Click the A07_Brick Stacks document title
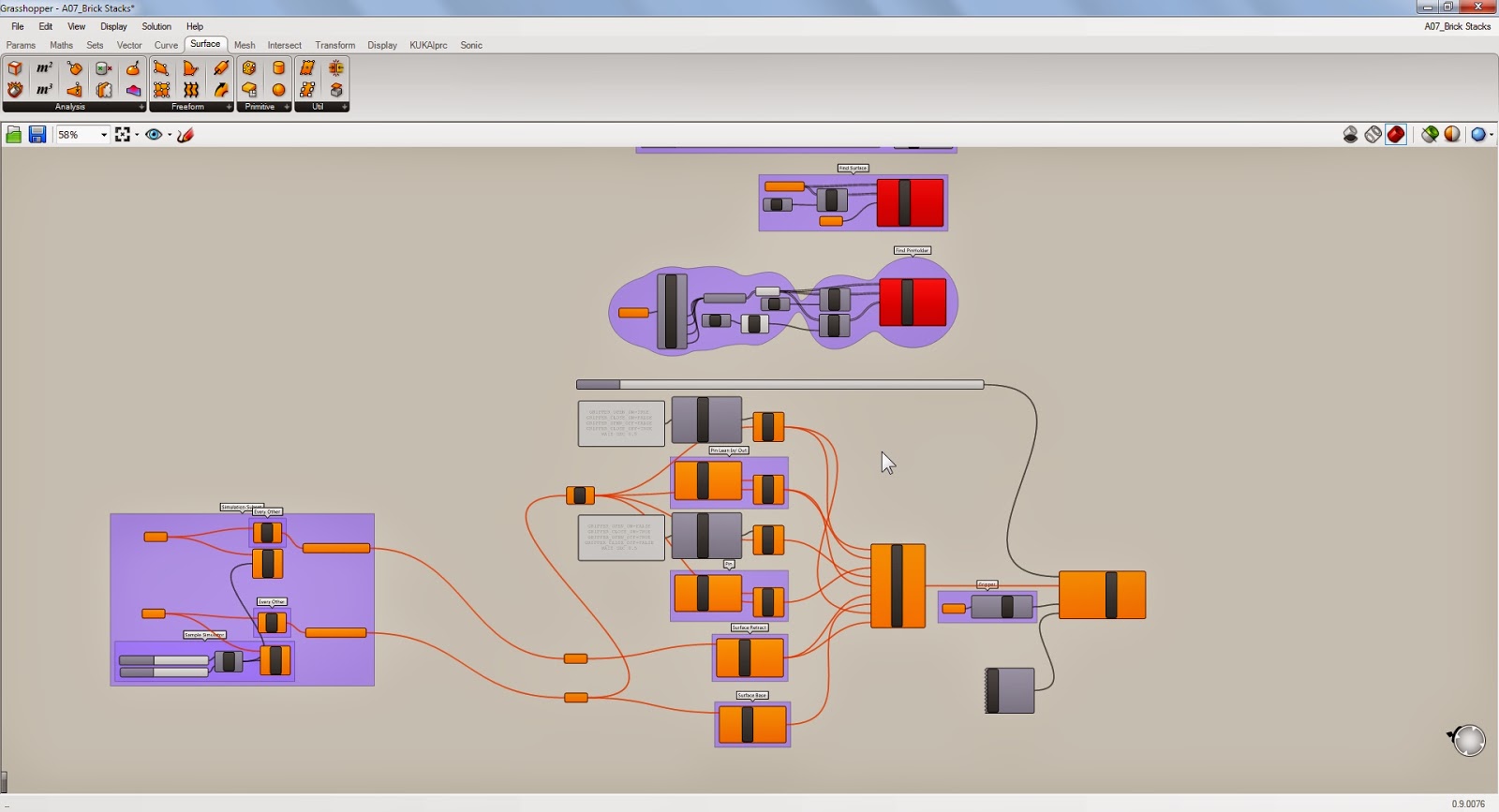Viewport: 1499px width, 812px height. (x=1457, y=26)
